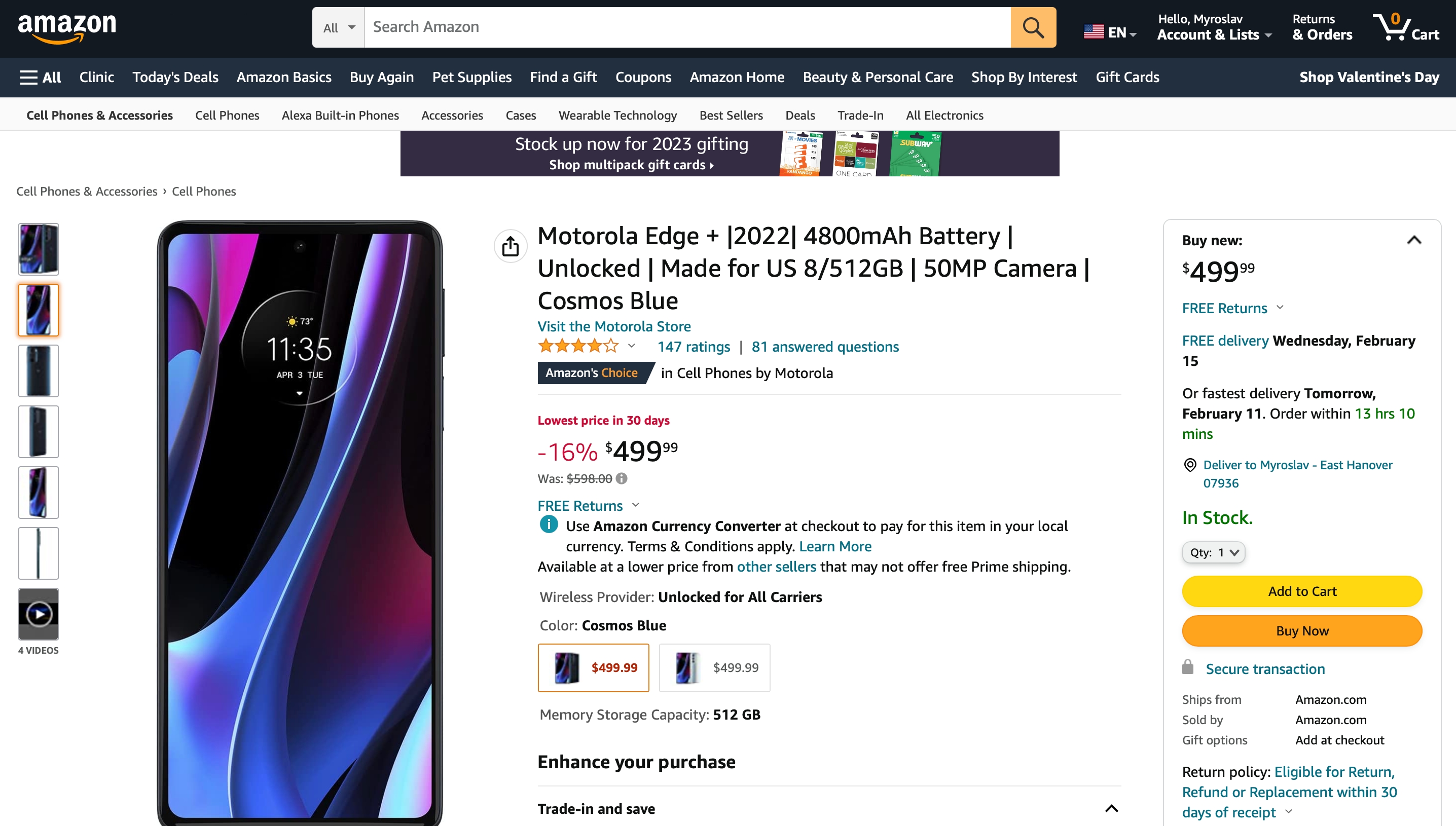Open the shopping cart icon

click(1405, 27)
